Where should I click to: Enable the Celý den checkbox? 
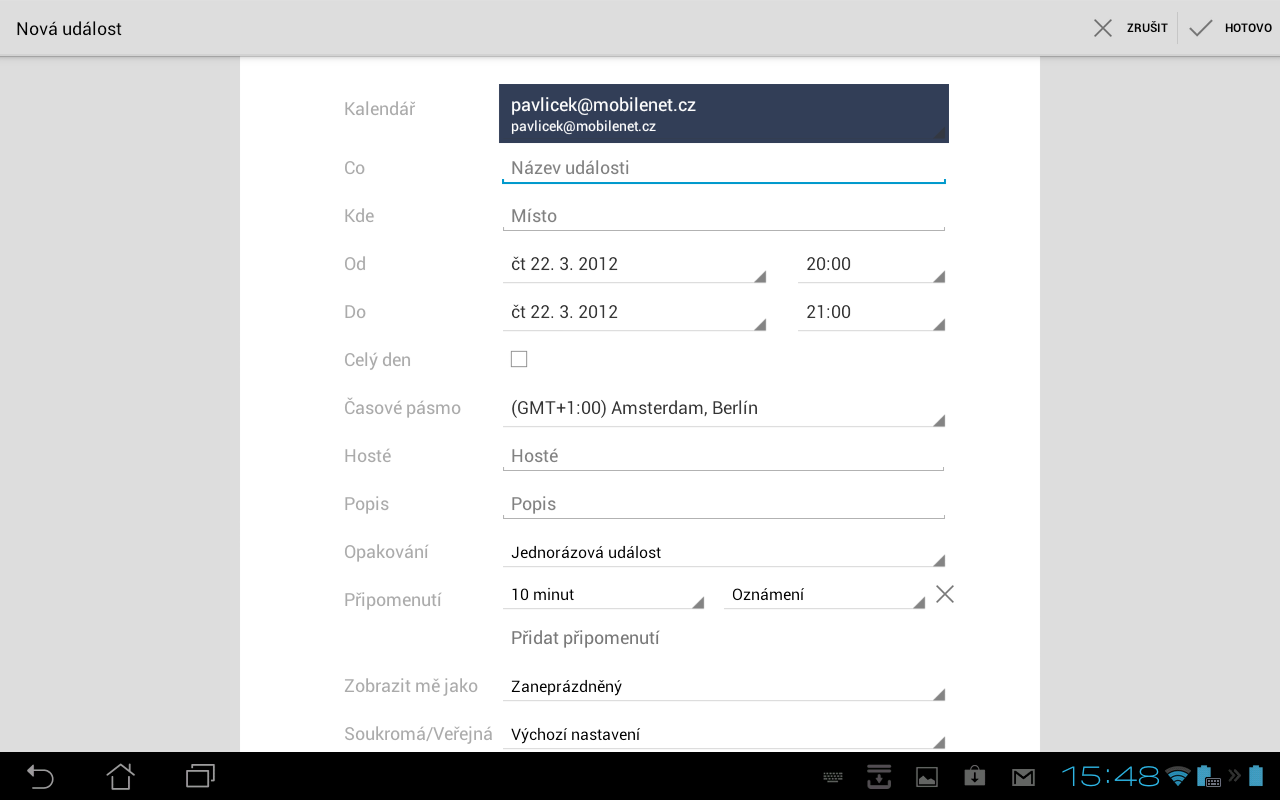point(519,358)
